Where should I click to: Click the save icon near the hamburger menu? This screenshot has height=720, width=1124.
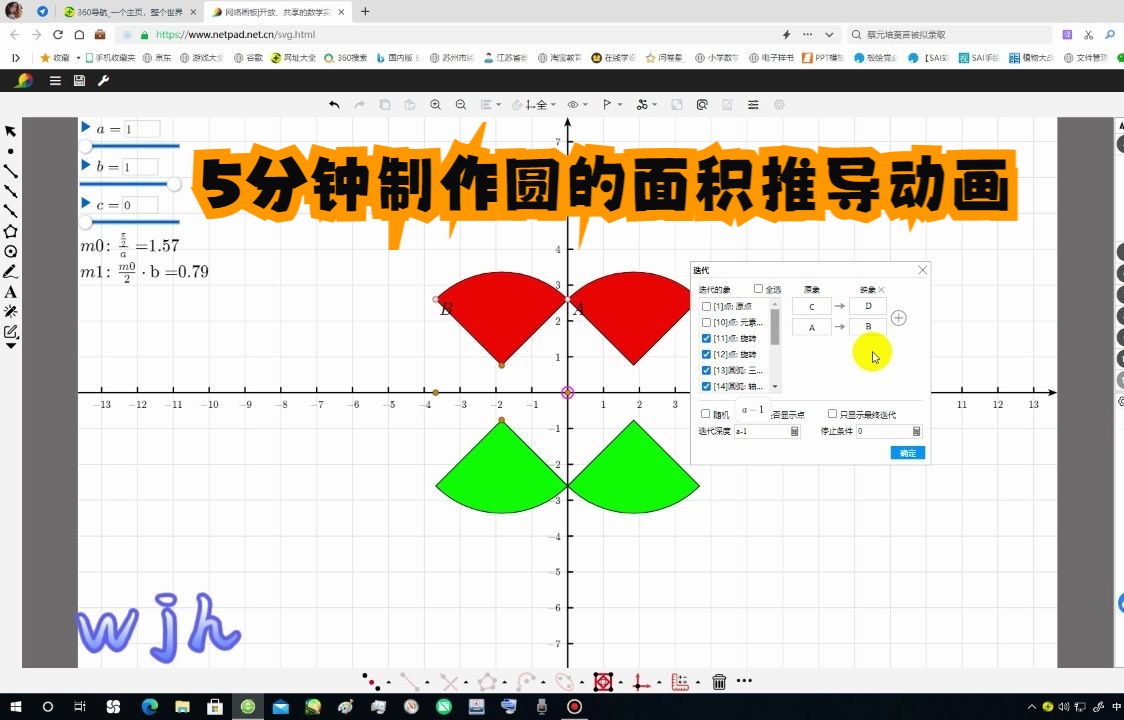click(x=79, y=81)
